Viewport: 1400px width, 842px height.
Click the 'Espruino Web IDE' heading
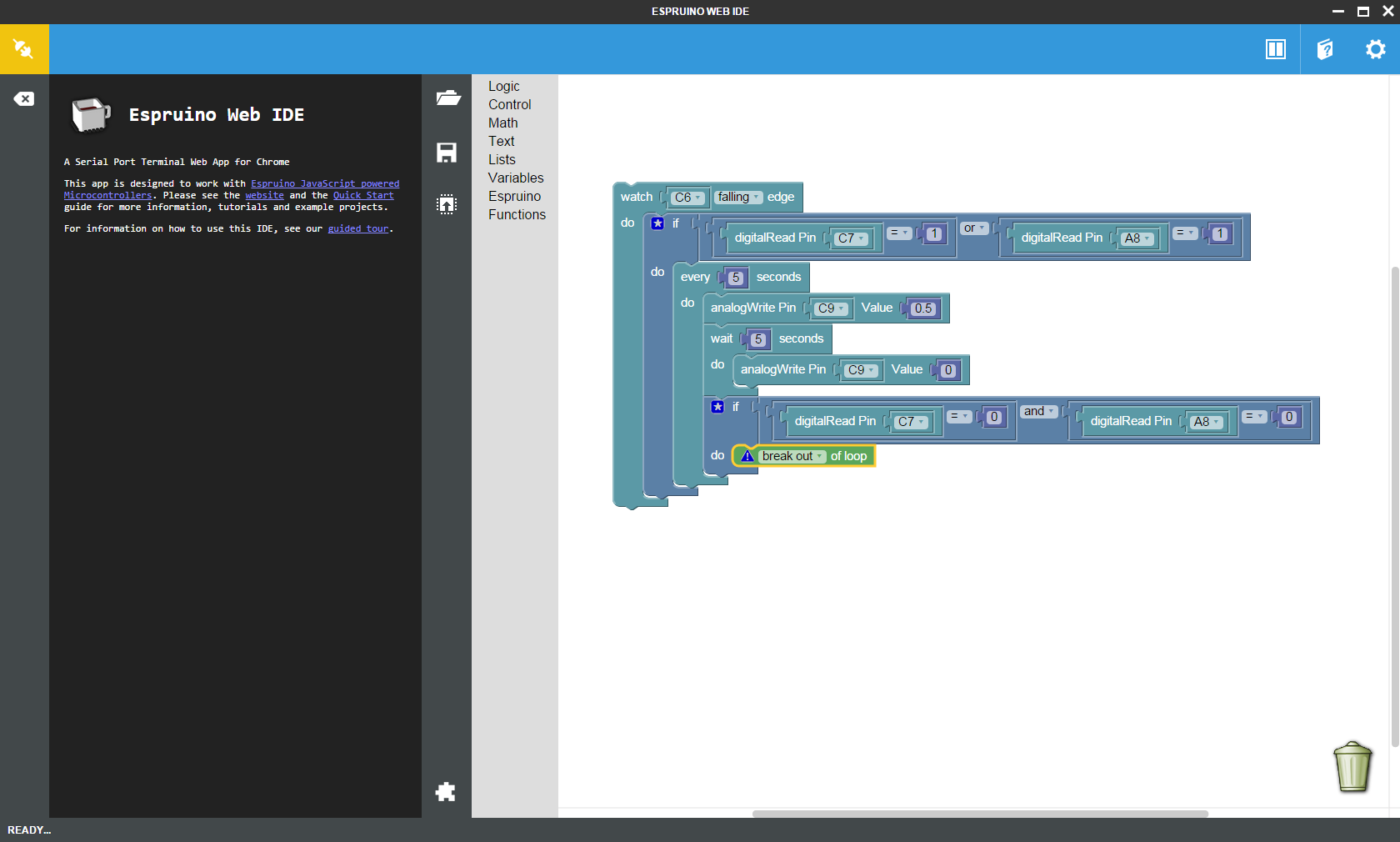tap(217, 114)
